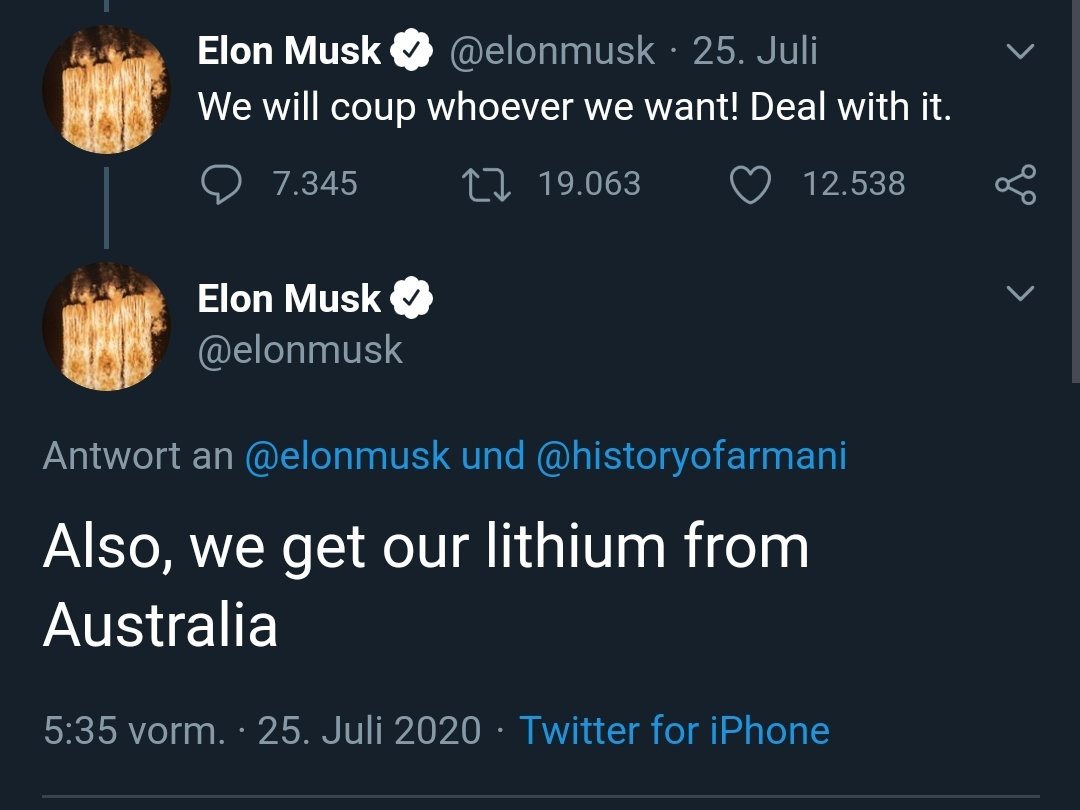The height and width of the screenshot is (810, 1080).
Task: Open @elonmusk link in 'Antwort an' line
Action: pyautogui.click(x=347, y=456)
